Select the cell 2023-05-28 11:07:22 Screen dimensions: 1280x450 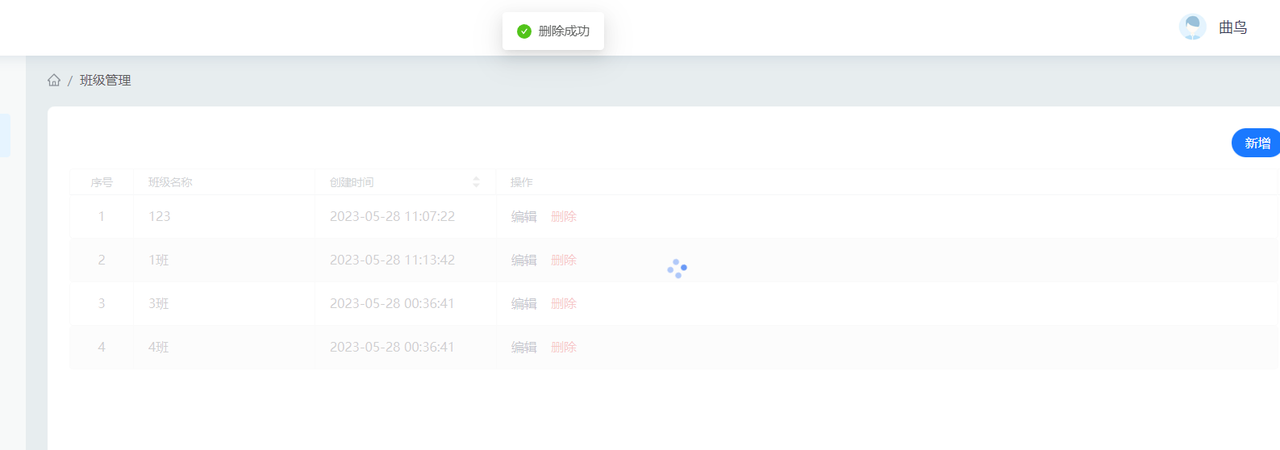click(x=405, y=216)
